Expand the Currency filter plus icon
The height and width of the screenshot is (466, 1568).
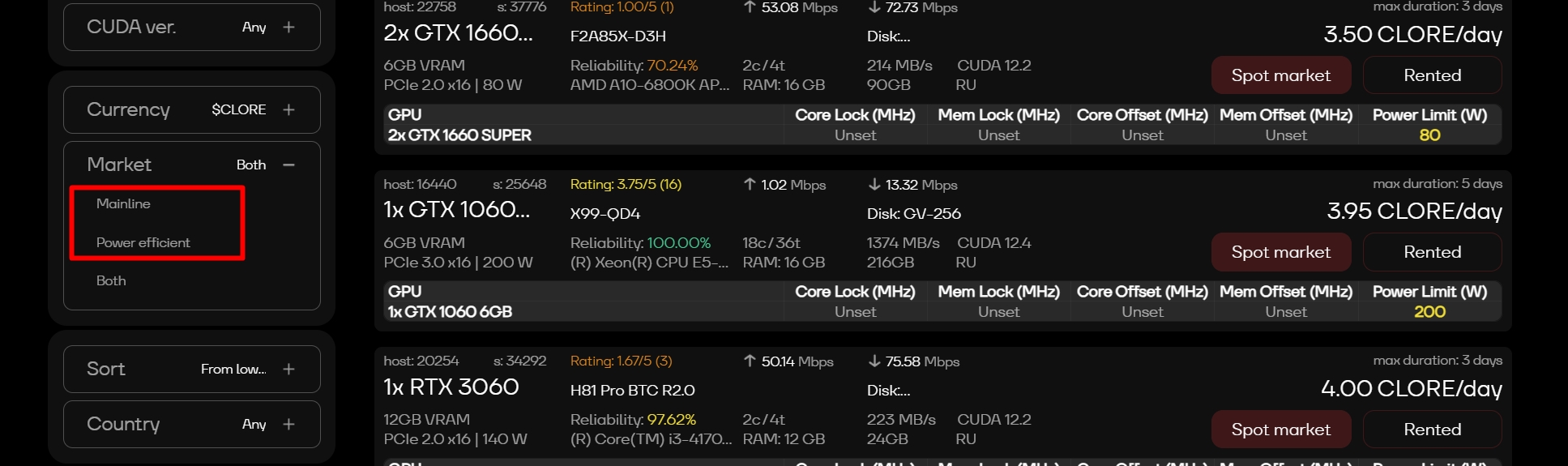pos(288,109)
